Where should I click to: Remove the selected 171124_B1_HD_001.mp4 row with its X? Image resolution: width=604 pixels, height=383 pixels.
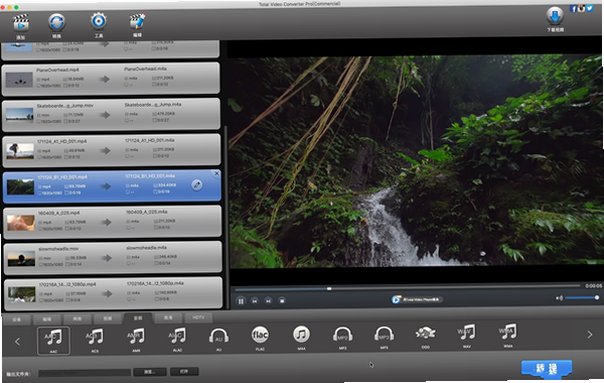[217, 174]
